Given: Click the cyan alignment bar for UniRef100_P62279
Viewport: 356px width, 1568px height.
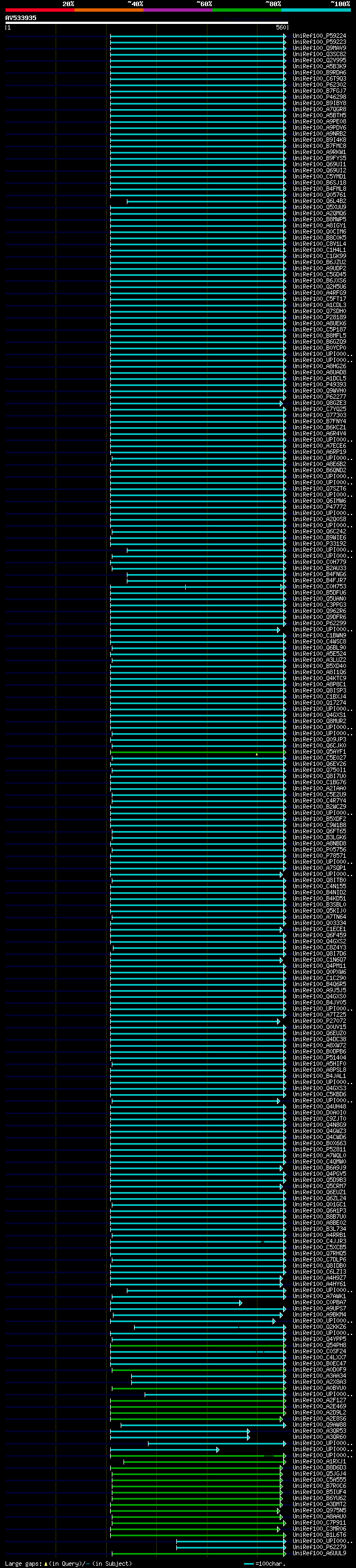Looking at the screenshot, I should point(231,1547).
